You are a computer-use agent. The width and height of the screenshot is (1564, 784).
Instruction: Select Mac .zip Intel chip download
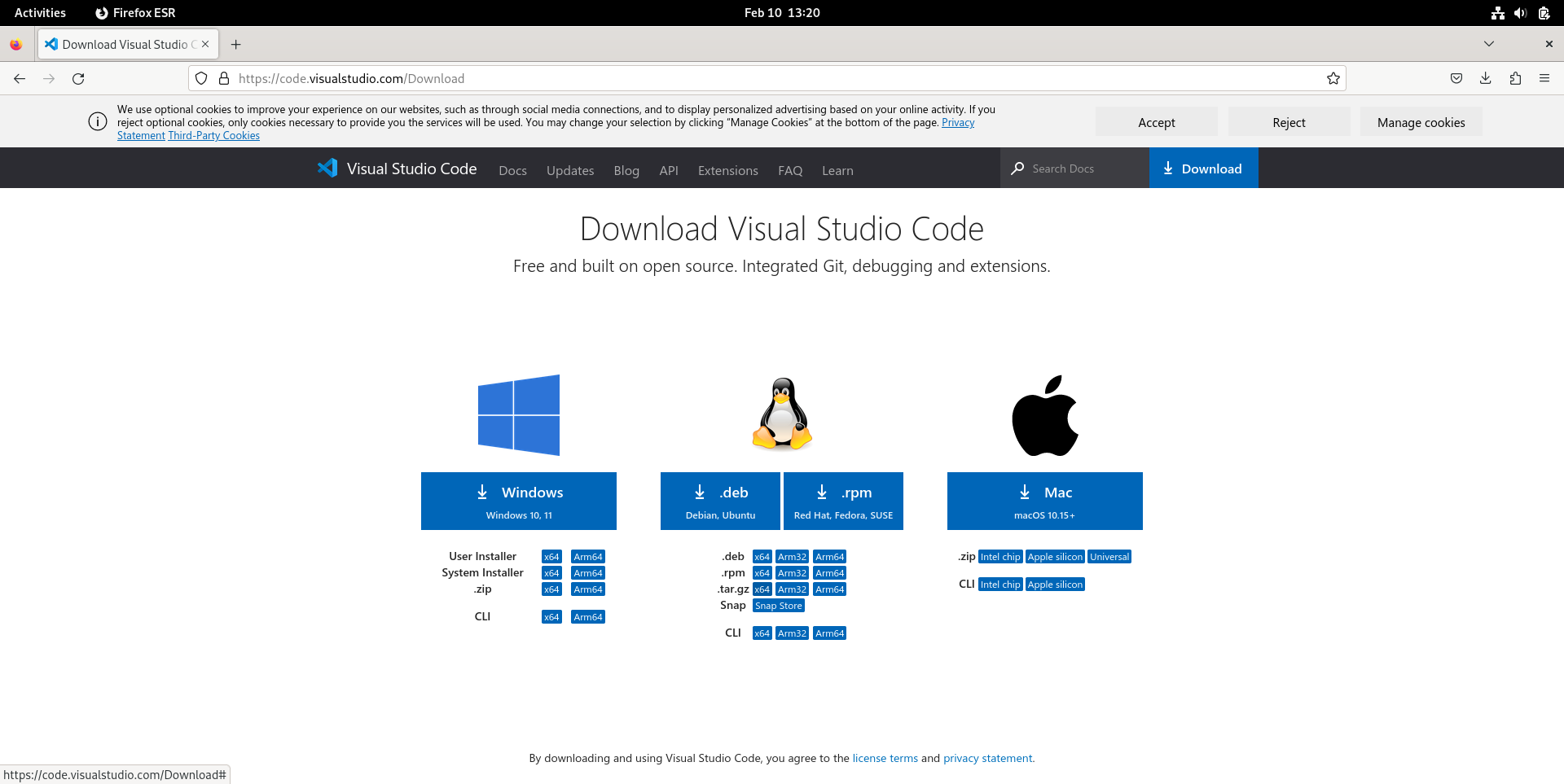click(x=1000, y=557)
